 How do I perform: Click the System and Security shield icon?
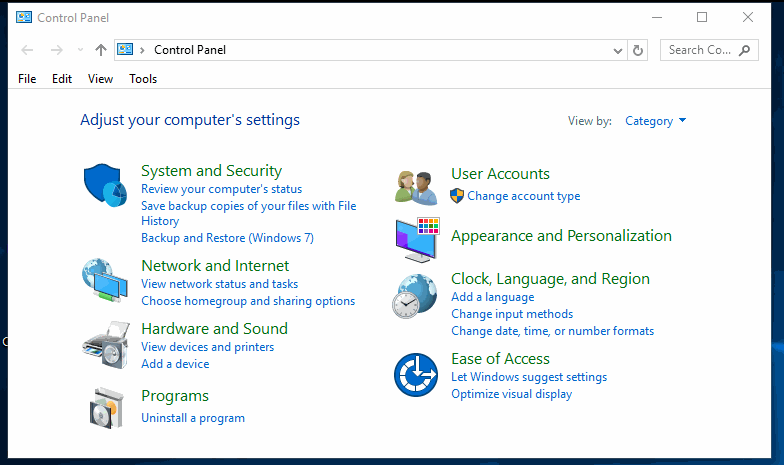pos(105,185)
